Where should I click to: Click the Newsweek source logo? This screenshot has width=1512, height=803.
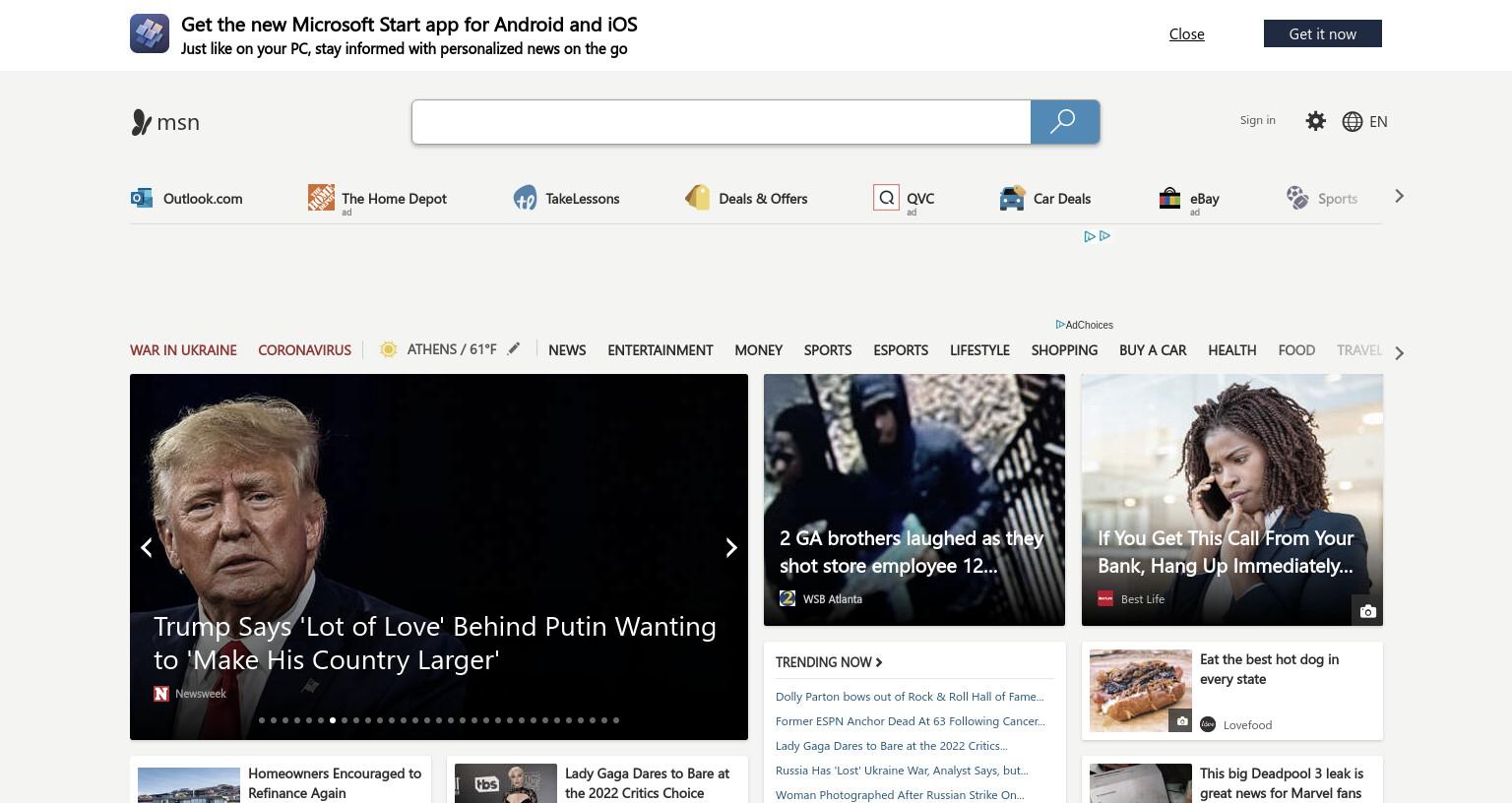[x=161, y=694]
